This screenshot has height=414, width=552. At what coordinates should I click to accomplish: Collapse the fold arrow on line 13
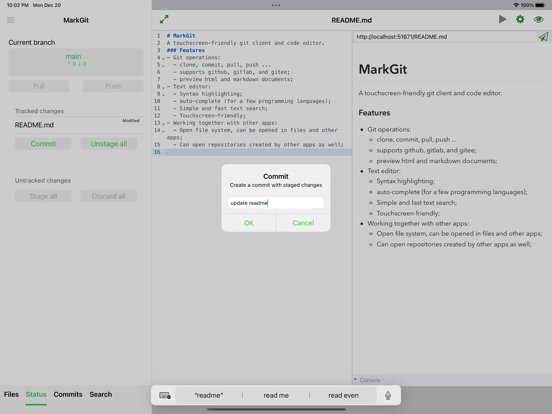point(163,124)
